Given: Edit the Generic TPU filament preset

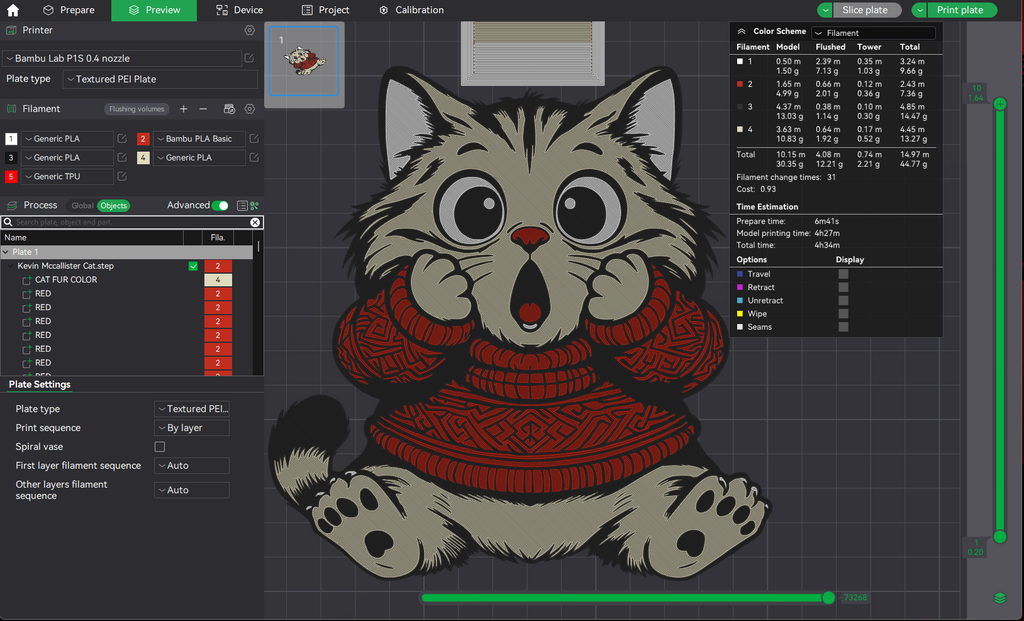Looking at the screenshot, I should (x=122, y=176).
